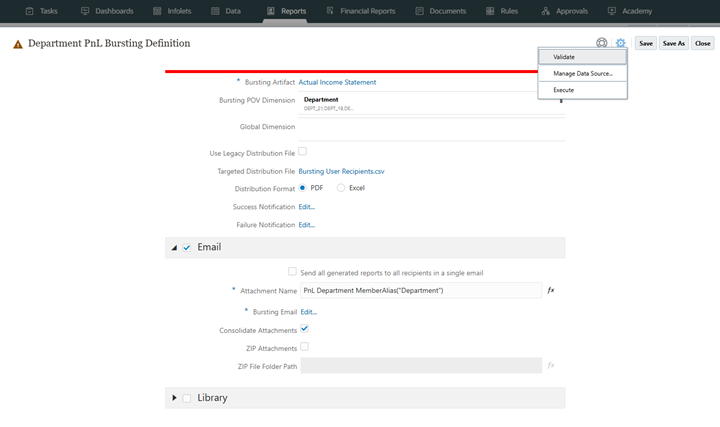The width and height of the screenshot is (720, 427).
Task: Uncheck Consolidate Attachments checkbox
Action: point(304,328)
